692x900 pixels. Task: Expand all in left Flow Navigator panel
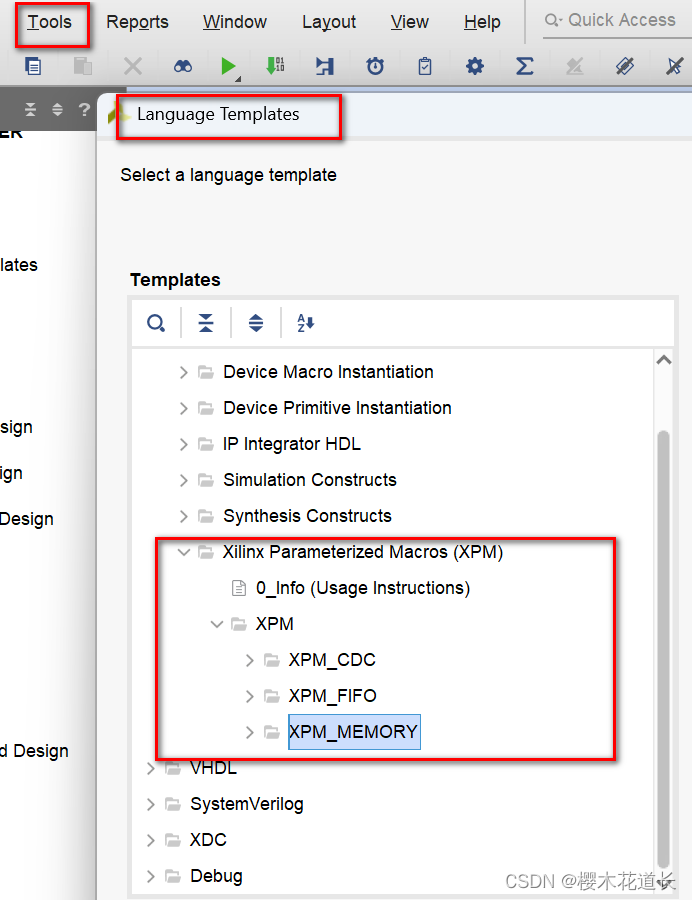click(x=57, y=109)
